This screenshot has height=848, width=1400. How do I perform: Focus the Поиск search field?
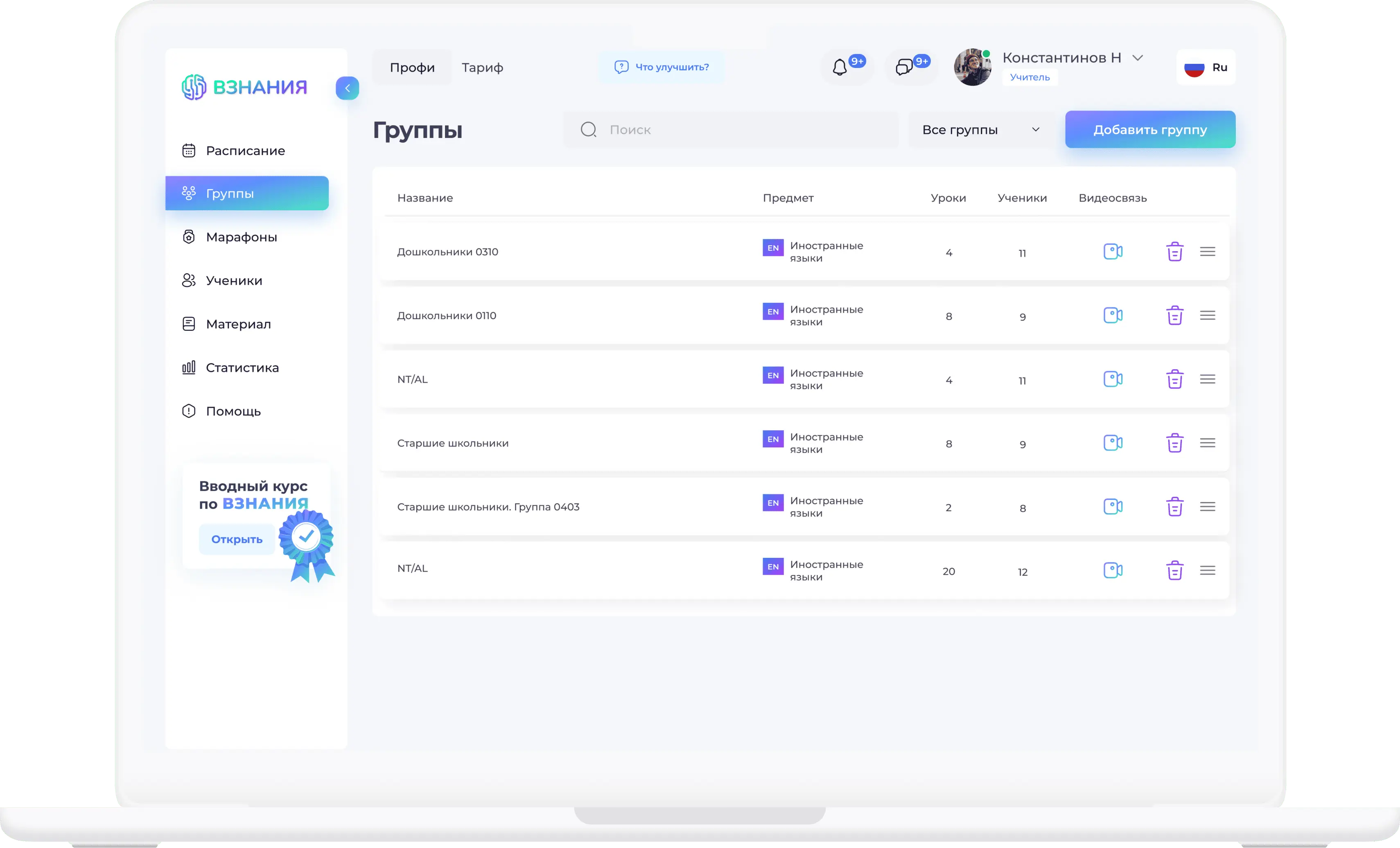click(738, 130)
